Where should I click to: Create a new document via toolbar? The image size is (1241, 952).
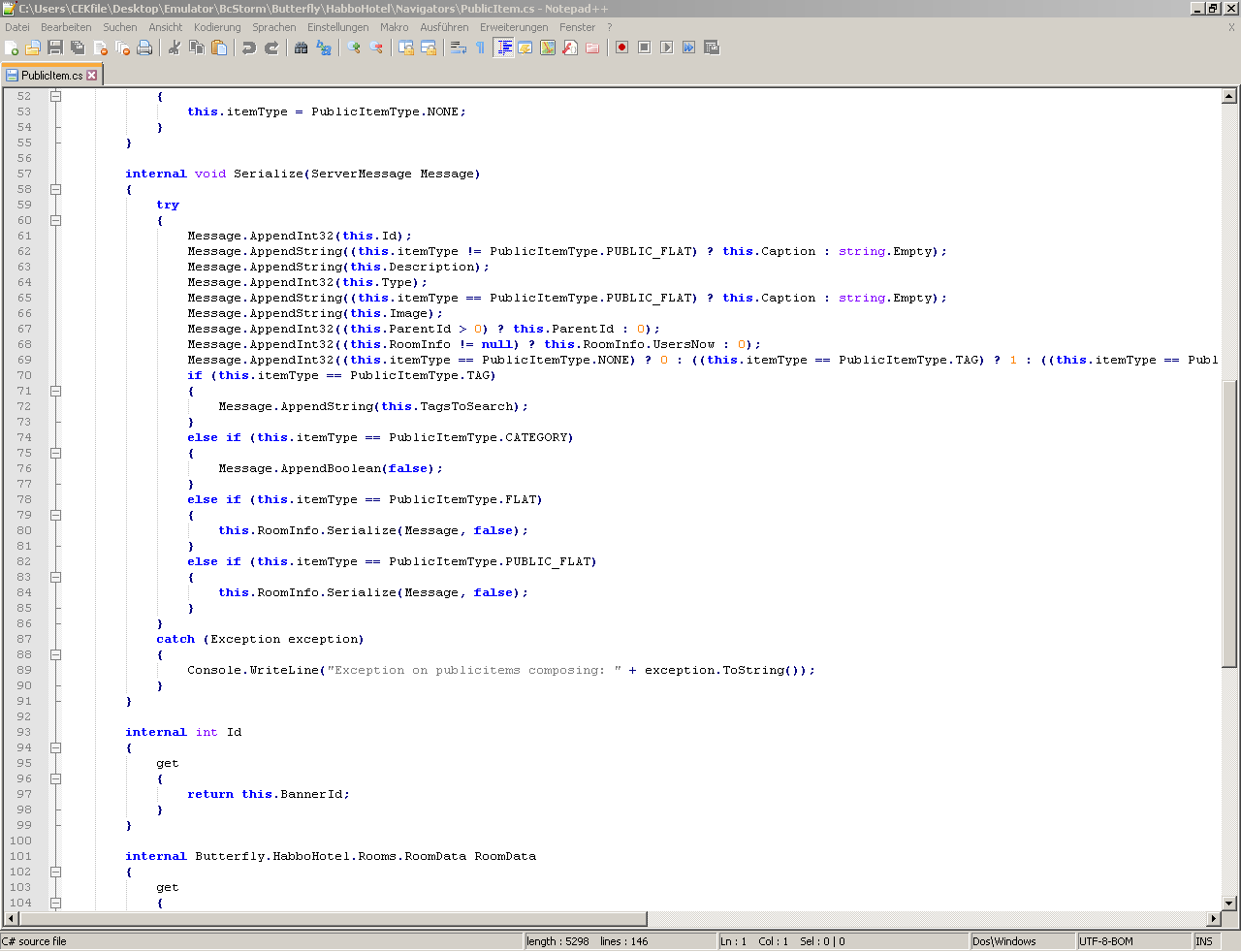tap(12, 48)
